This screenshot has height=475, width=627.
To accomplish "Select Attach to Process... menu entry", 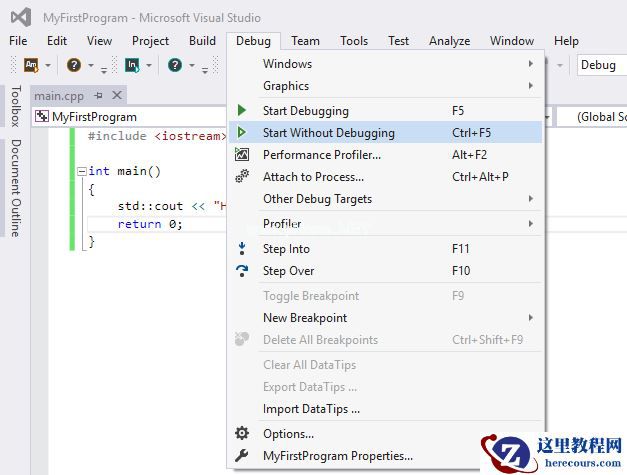I will click(386, 176).
